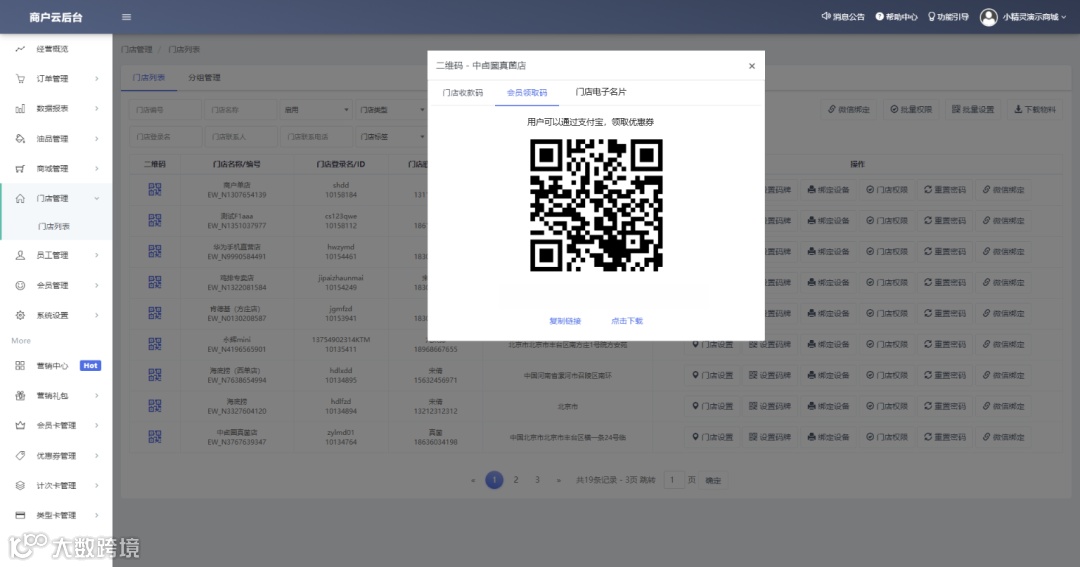Switch to the 分组管理 tab
Image resolution: width=1080 pixels, height=567 pixels.
205,78
